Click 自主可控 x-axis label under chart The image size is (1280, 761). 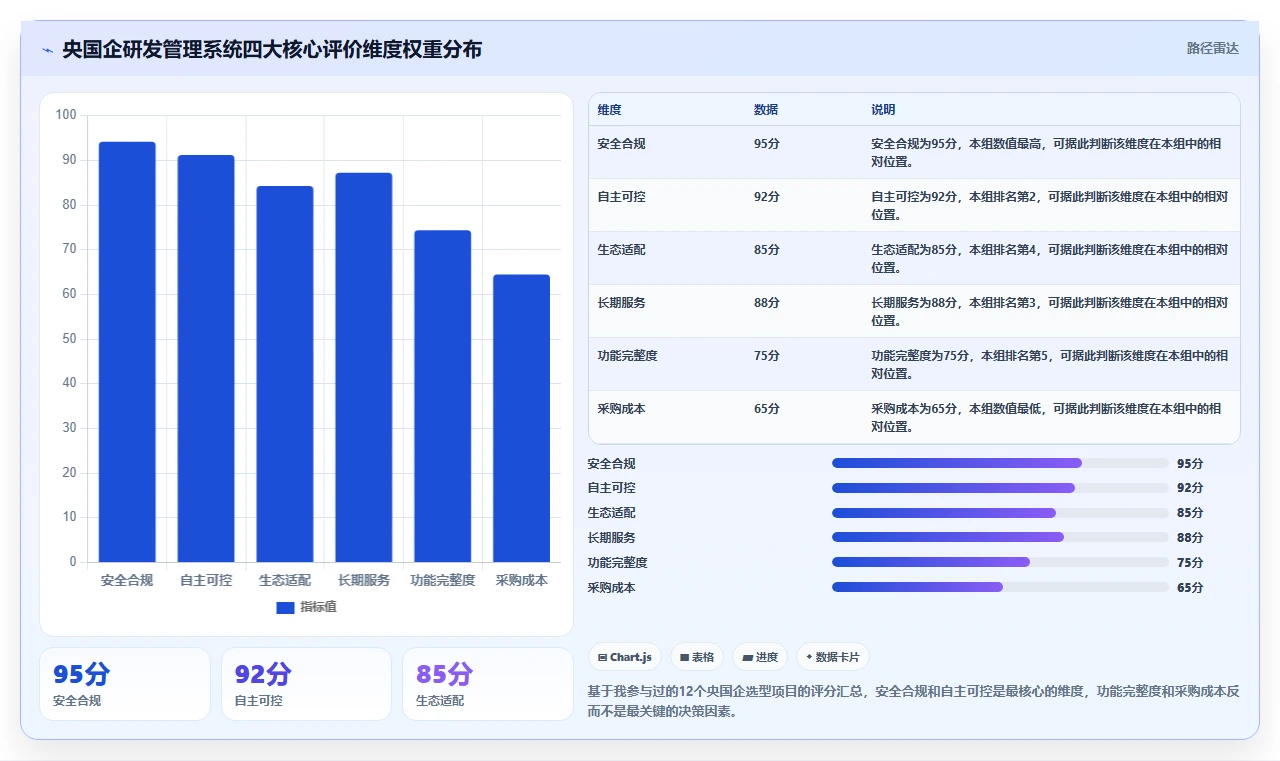pyautogui.click(x=206, y=580)
